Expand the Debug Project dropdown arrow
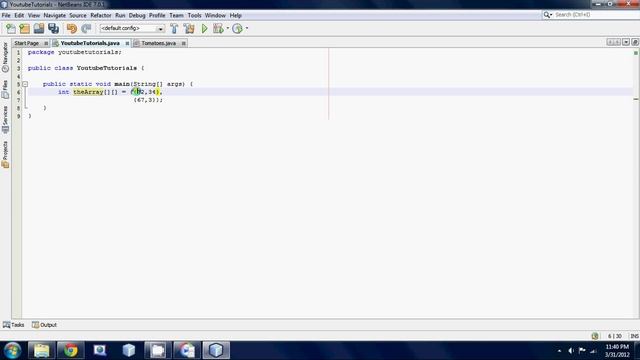 pyautogui.click(x=228, y=29)
